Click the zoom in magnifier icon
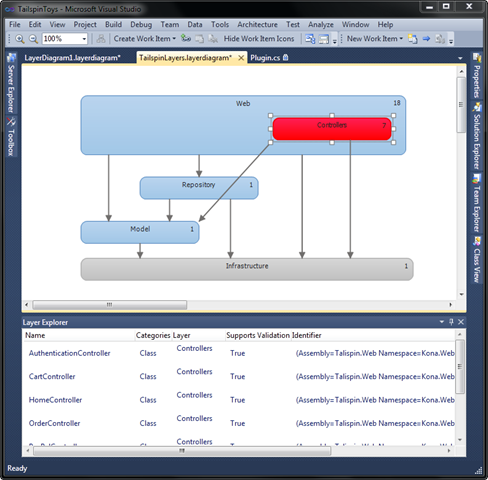Image resolution: width=488 pixels, height=480 pixels. [20, 39]
